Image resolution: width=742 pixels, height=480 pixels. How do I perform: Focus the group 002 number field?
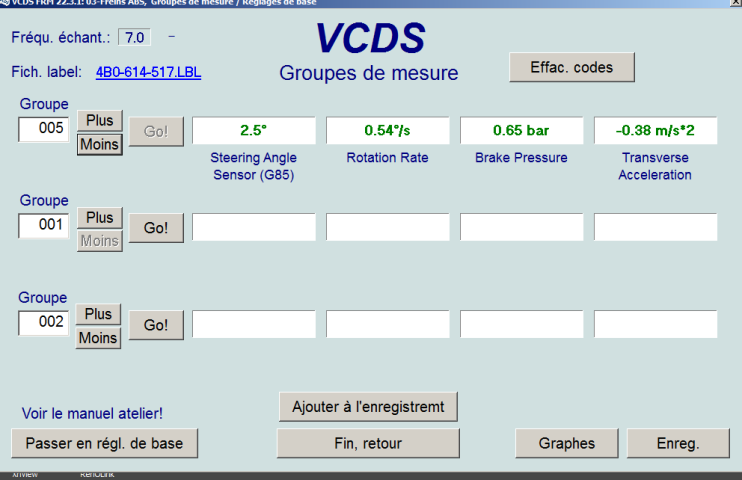(44, 323)
